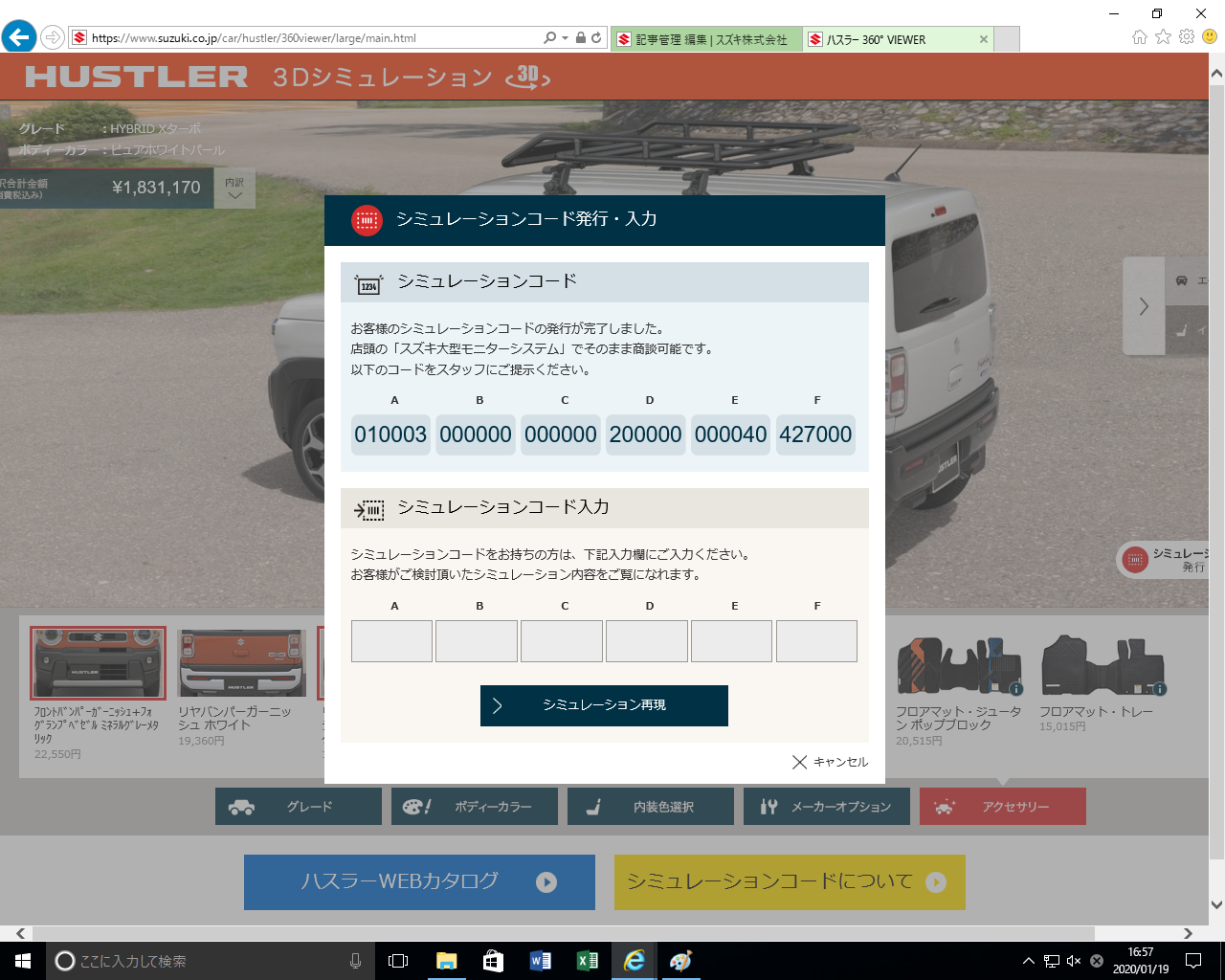The image size is (1225, 980).
Task: Click the smiley feedback icon
Action: 1210,36
